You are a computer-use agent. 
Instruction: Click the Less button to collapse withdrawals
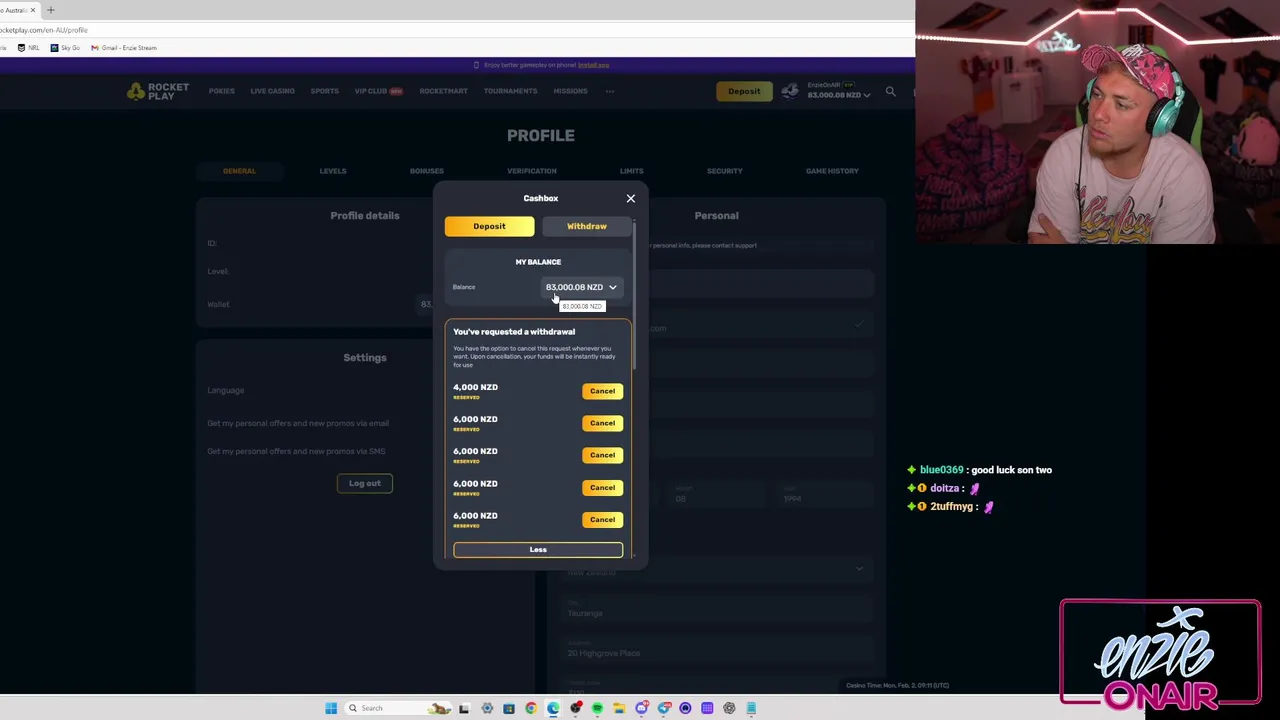(538, 549)
